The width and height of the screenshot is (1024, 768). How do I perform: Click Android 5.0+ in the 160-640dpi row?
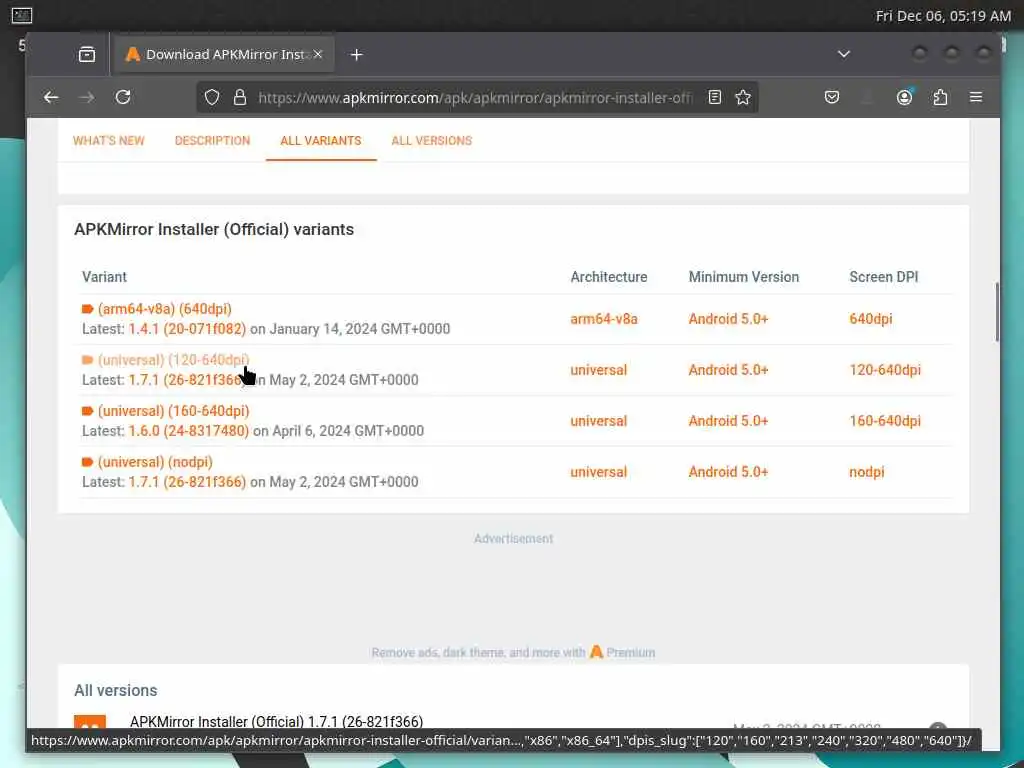tap(729, 421)
